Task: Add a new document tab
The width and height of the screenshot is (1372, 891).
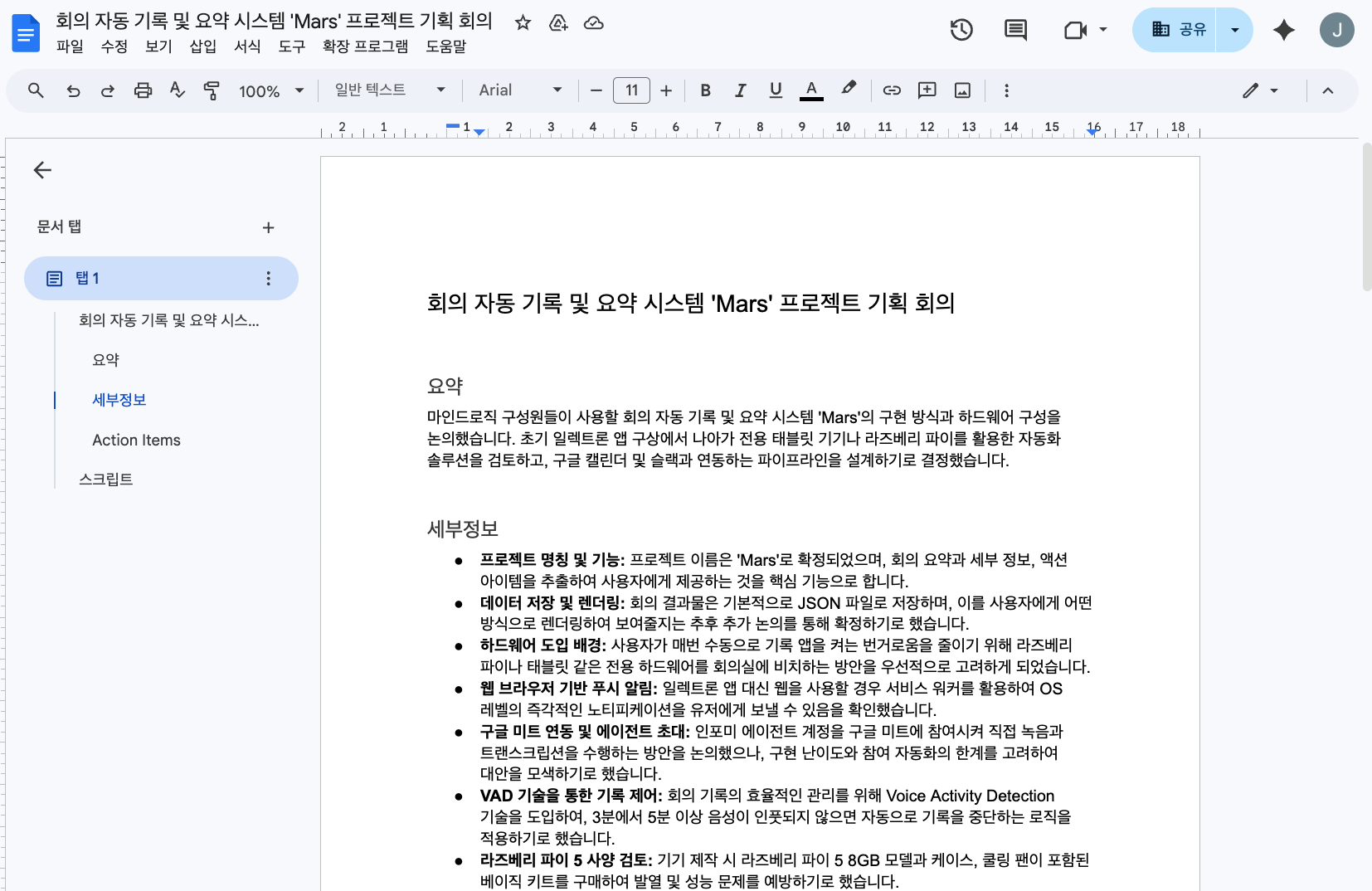Action: (x=268, y=227)
